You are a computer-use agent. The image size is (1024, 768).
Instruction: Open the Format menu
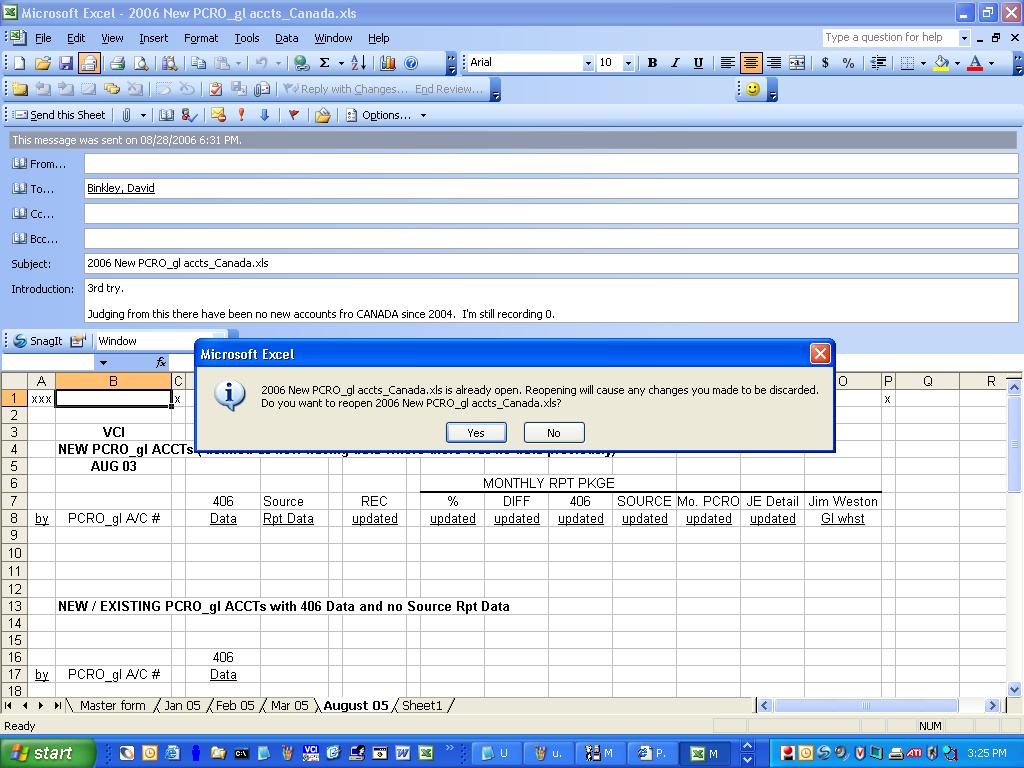(x=200, y=38)
